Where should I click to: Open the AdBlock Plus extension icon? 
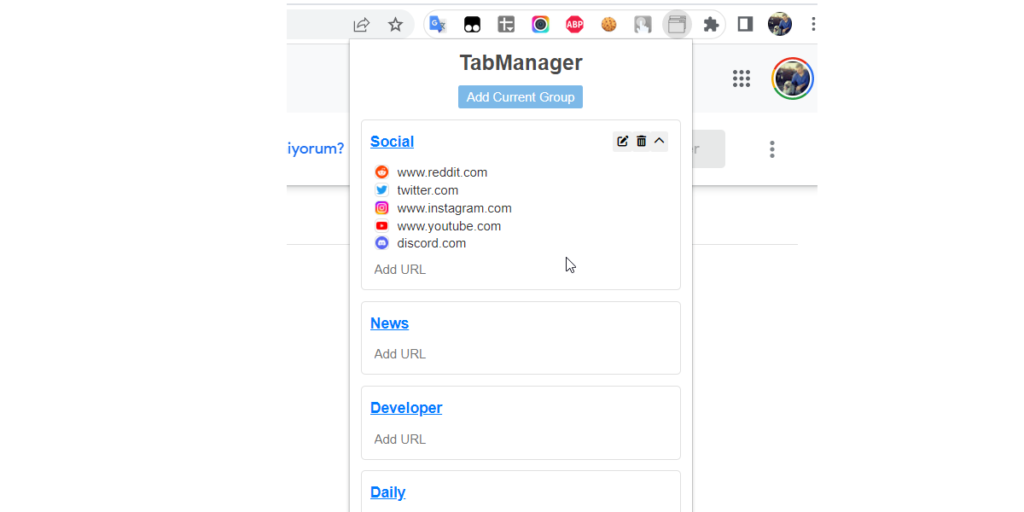tap(574, 25)
